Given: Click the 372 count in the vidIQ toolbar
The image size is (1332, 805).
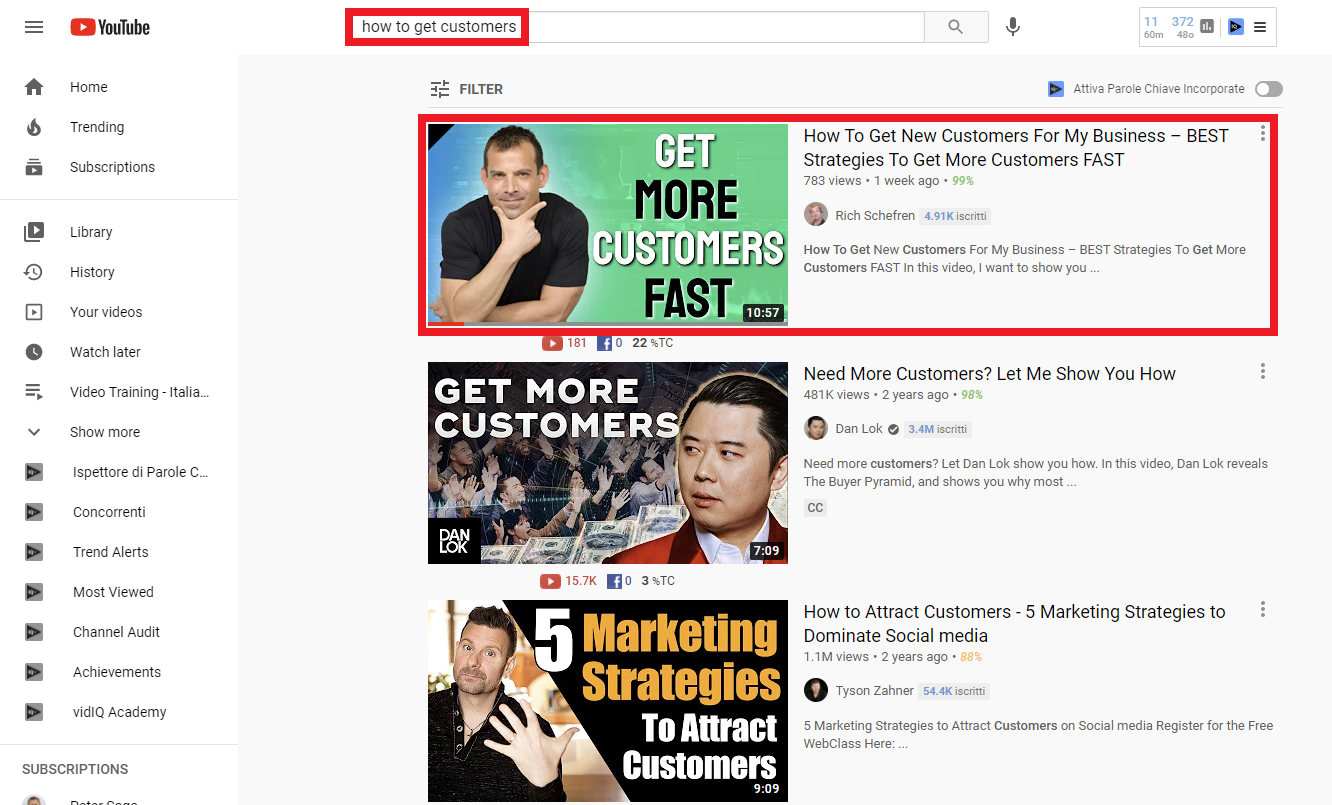Looking at the screenshot, I should (1183, 22).
